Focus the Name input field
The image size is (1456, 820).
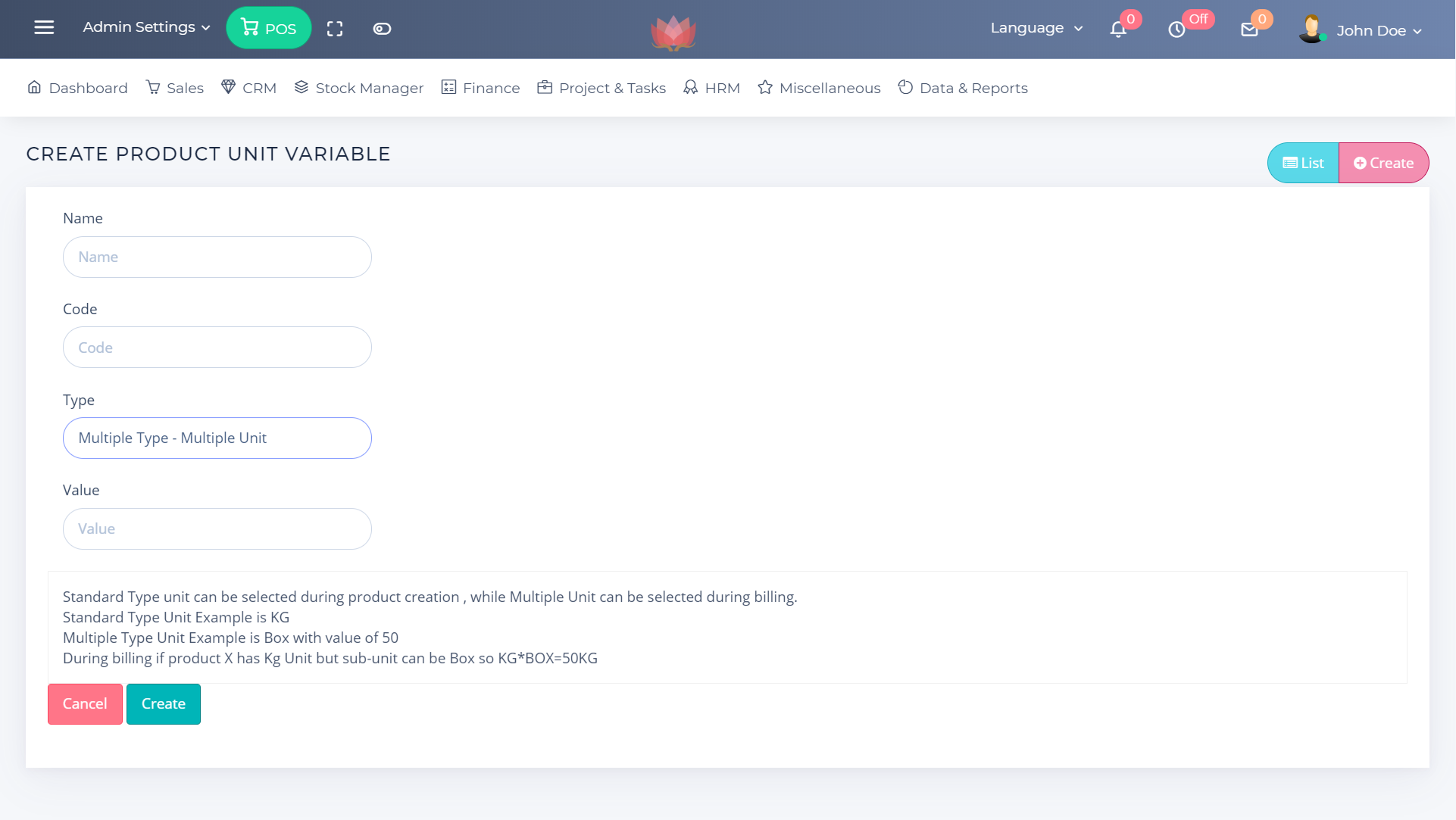pyautogui.click(x=217, y=257)
